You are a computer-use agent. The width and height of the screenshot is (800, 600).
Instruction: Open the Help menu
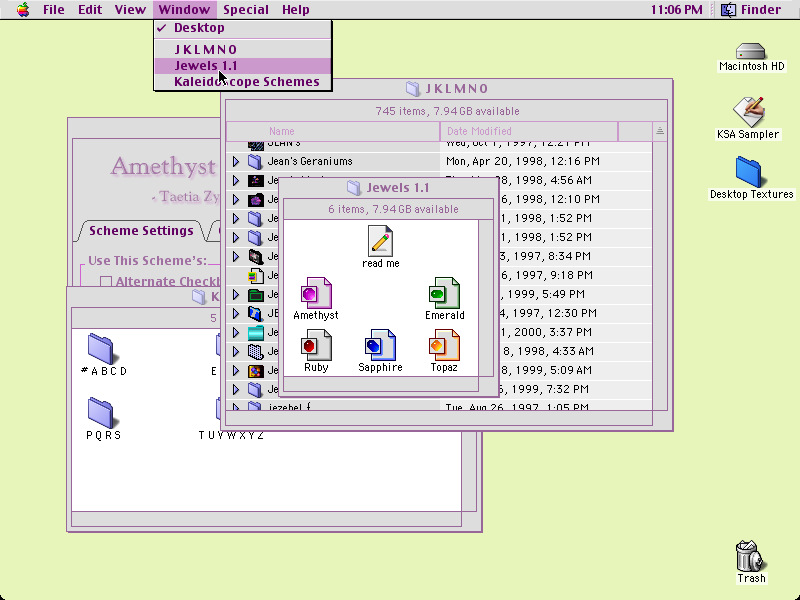(x=295, y=10)
